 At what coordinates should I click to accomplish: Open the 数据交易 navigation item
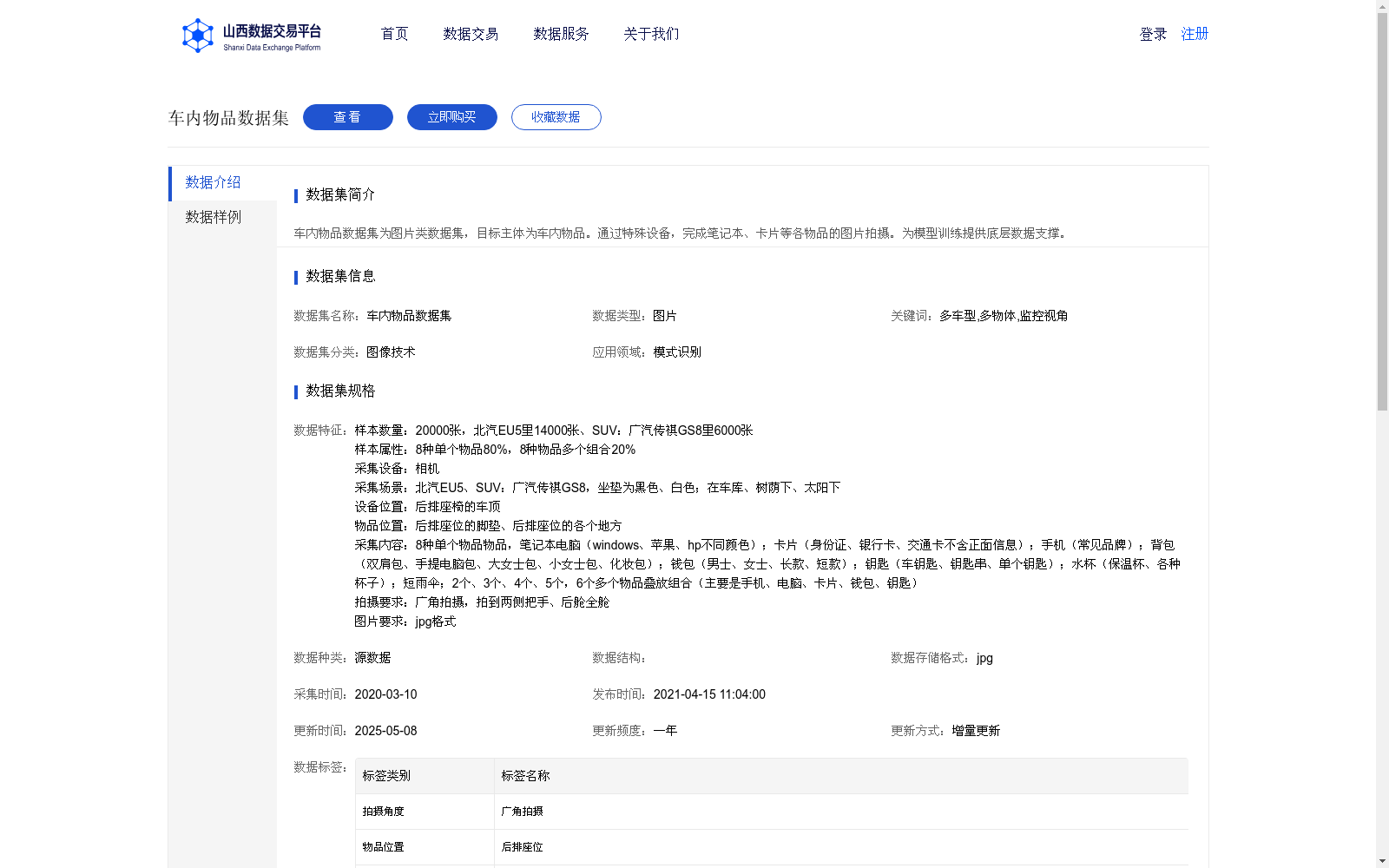coord(471,34)
